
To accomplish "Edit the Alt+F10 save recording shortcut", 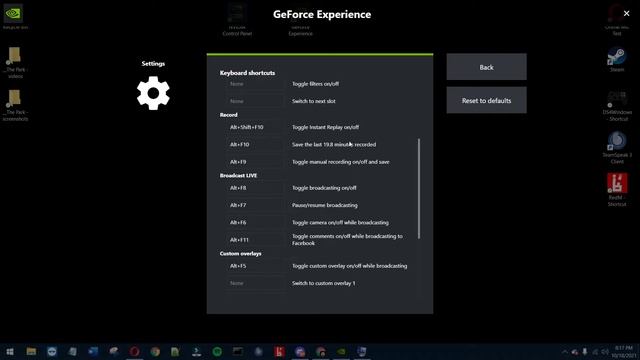I will pyautogui.click(x=254, y=144).
